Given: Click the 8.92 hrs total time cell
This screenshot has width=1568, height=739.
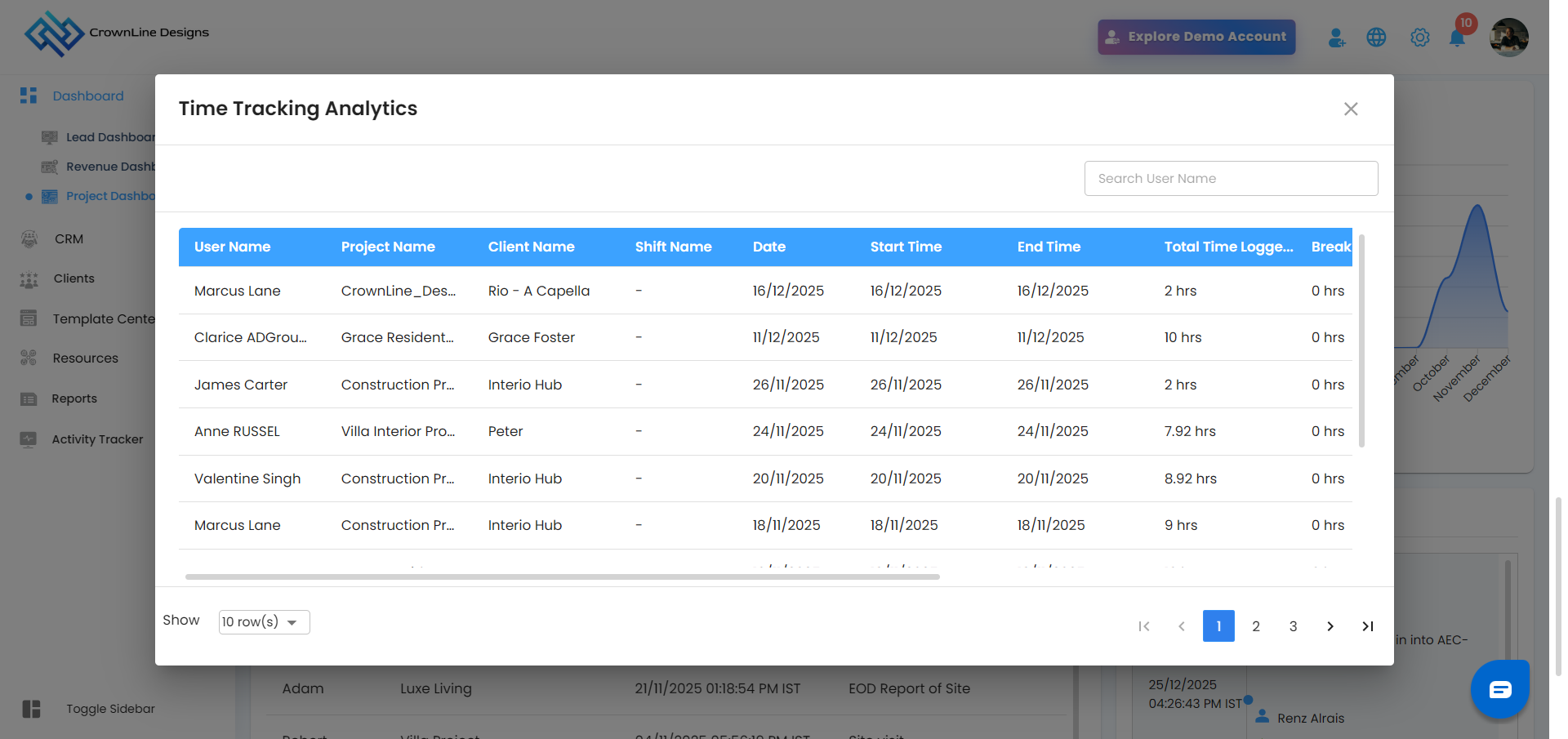Looking at the screenshot, I should (x=1191, y=479).
